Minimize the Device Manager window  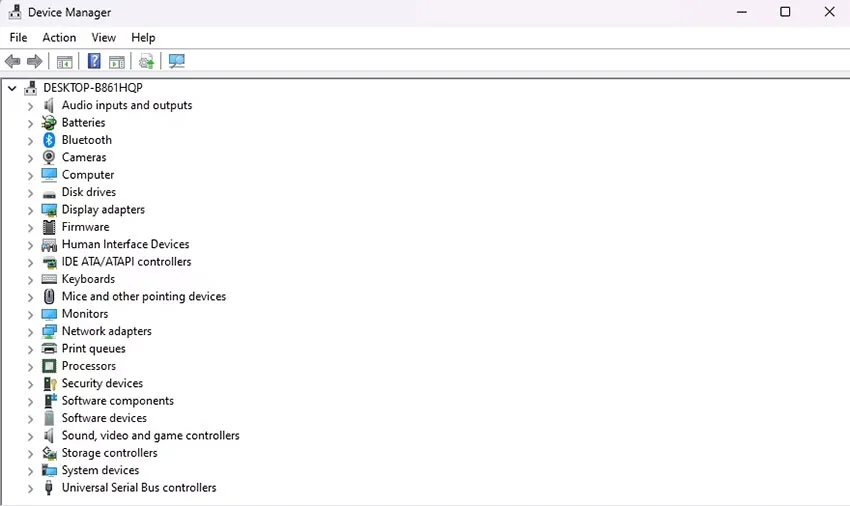[742, 12]
